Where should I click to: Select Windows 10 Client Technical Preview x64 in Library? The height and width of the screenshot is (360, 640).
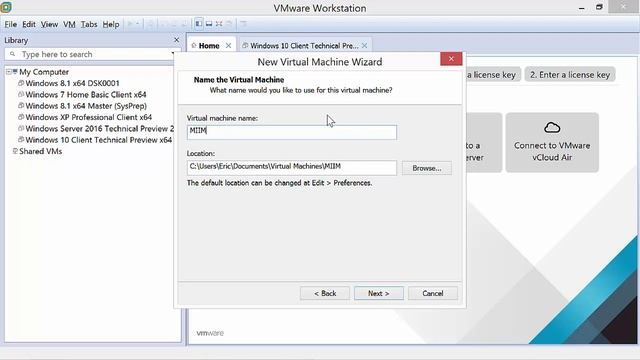coord(95,140)
